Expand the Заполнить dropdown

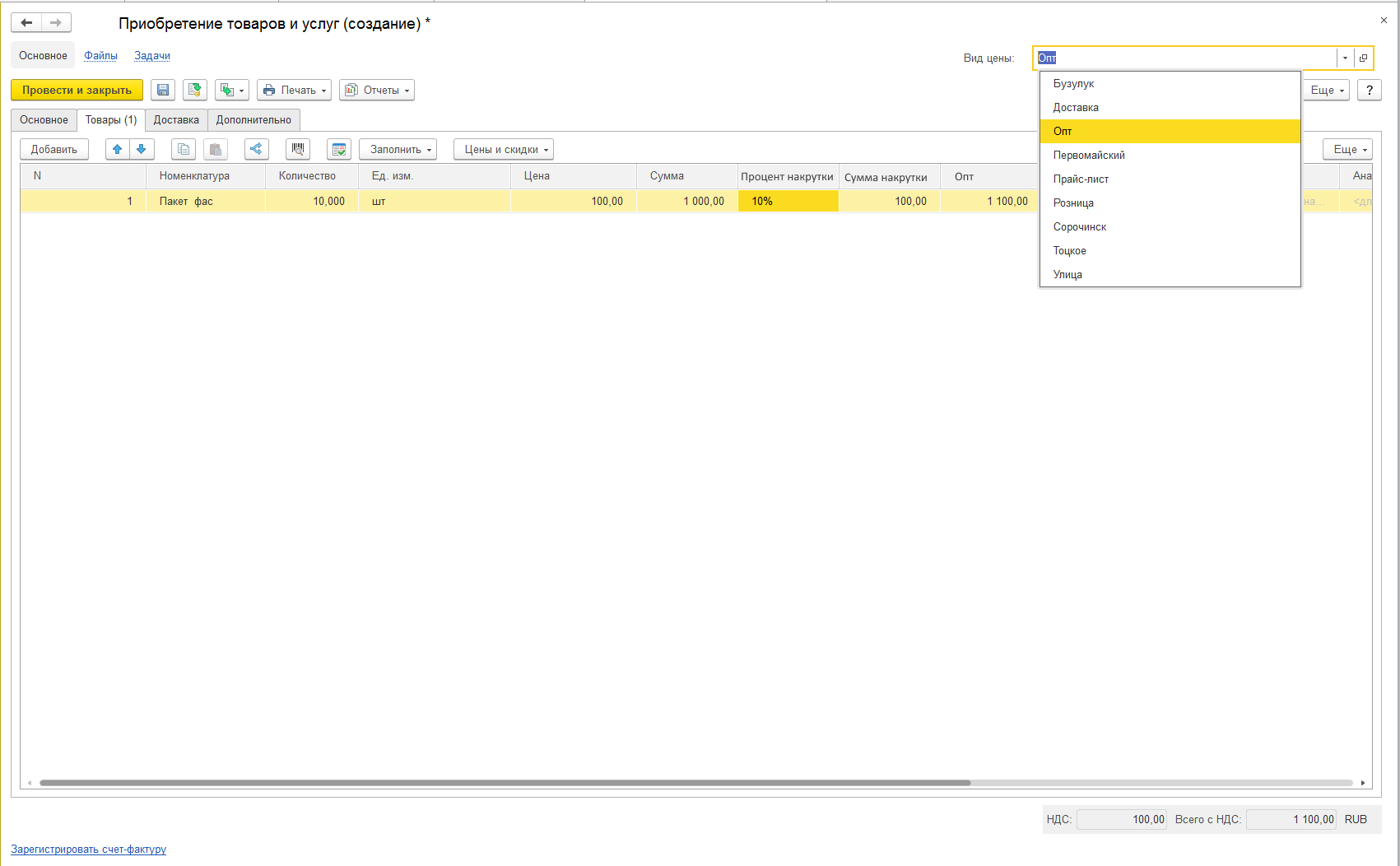tap(398, 149)
